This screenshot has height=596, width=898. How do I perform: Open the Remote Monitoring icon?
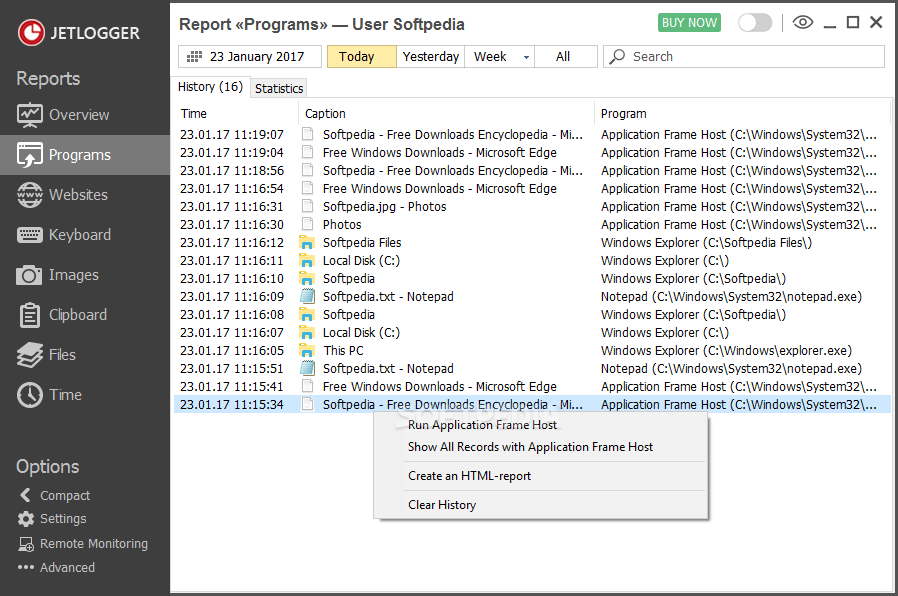pos(26,544)
